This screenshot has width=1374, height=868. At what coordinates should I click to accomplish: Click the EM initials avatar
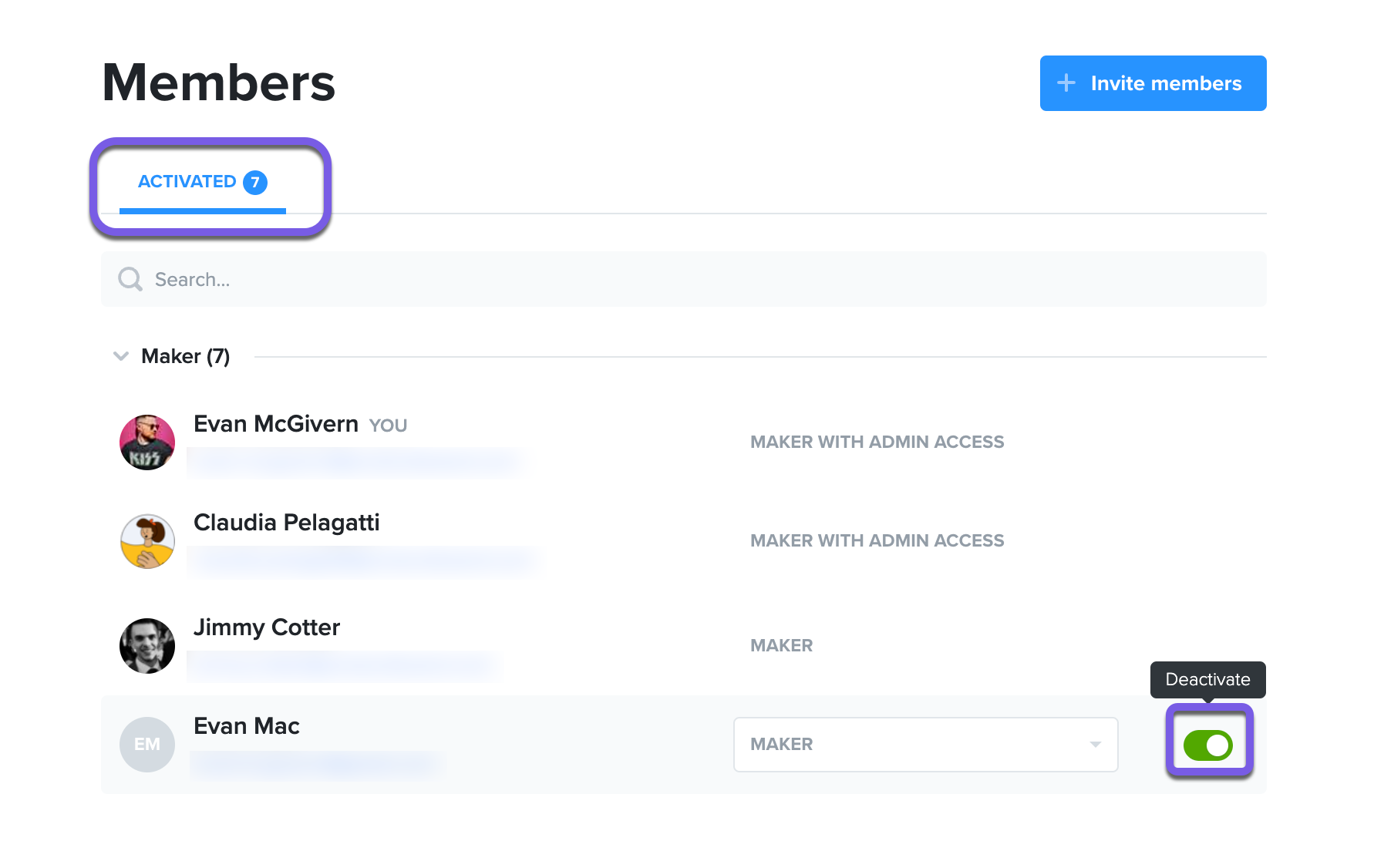point(147,745)
